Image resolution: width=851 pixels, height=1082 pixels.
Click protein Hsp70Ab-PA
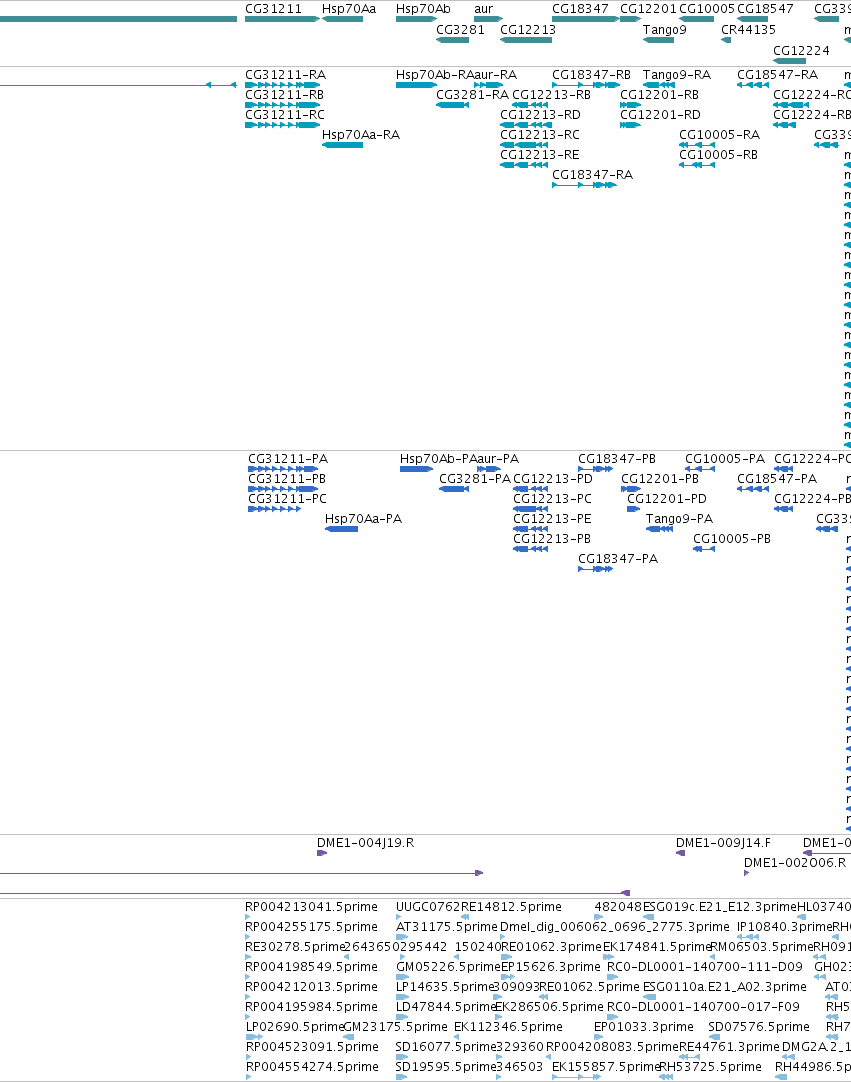tap(438, 459)
